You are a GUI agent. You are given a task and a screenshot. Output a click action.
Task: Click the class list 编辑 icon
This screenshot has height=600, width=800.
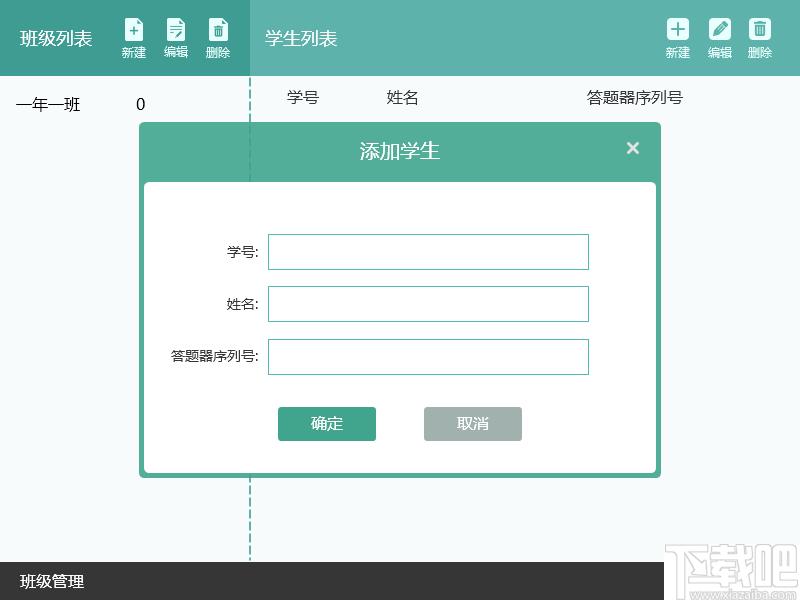point(176,38)
